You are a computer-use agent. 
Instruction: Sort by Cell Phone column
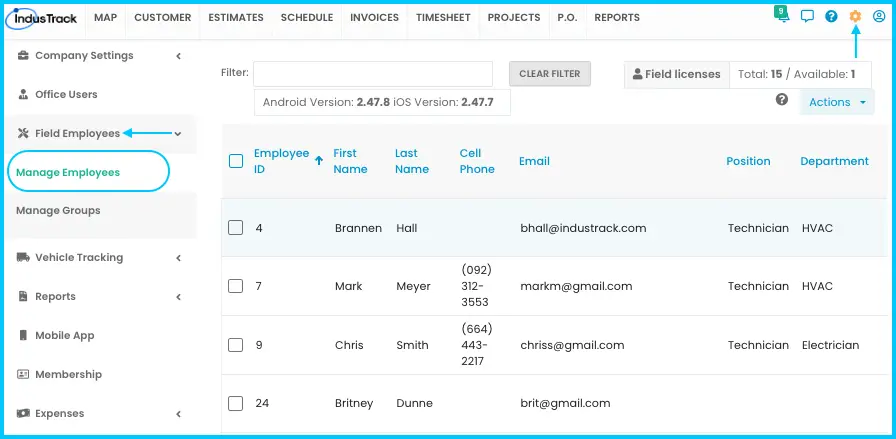[x=477, y=161]
